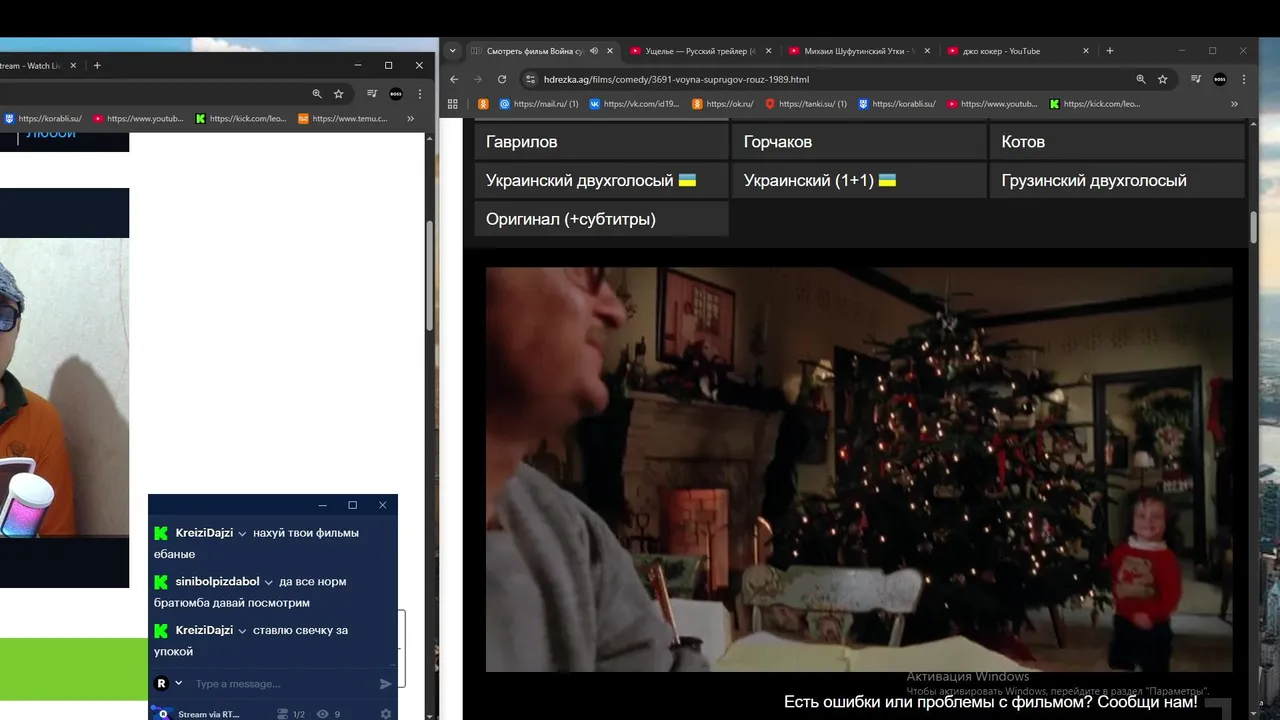1280x720 pixels.
Task: Show more bookmarks in left browser
Action: click(410, 118)
